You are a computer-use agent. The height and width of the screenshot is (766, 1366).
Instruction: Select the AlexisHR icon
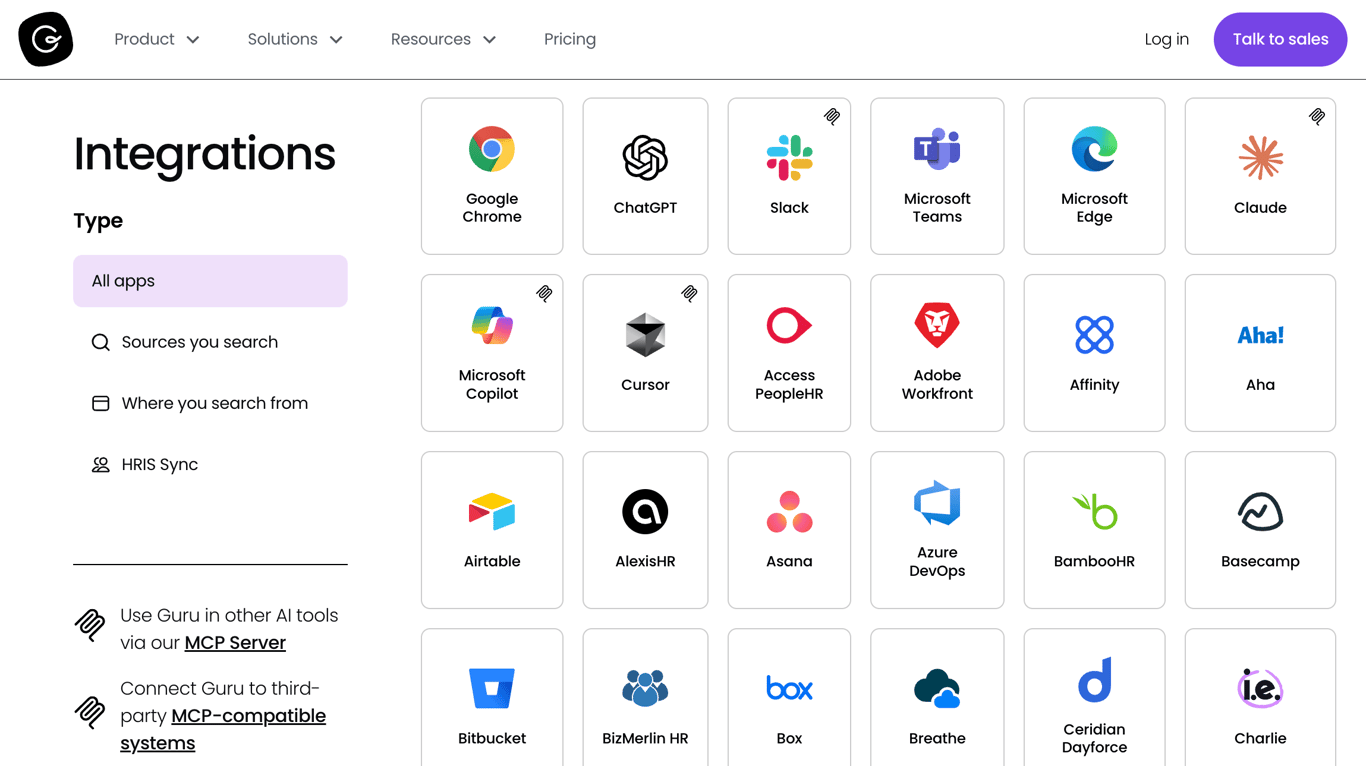(645, 512)
